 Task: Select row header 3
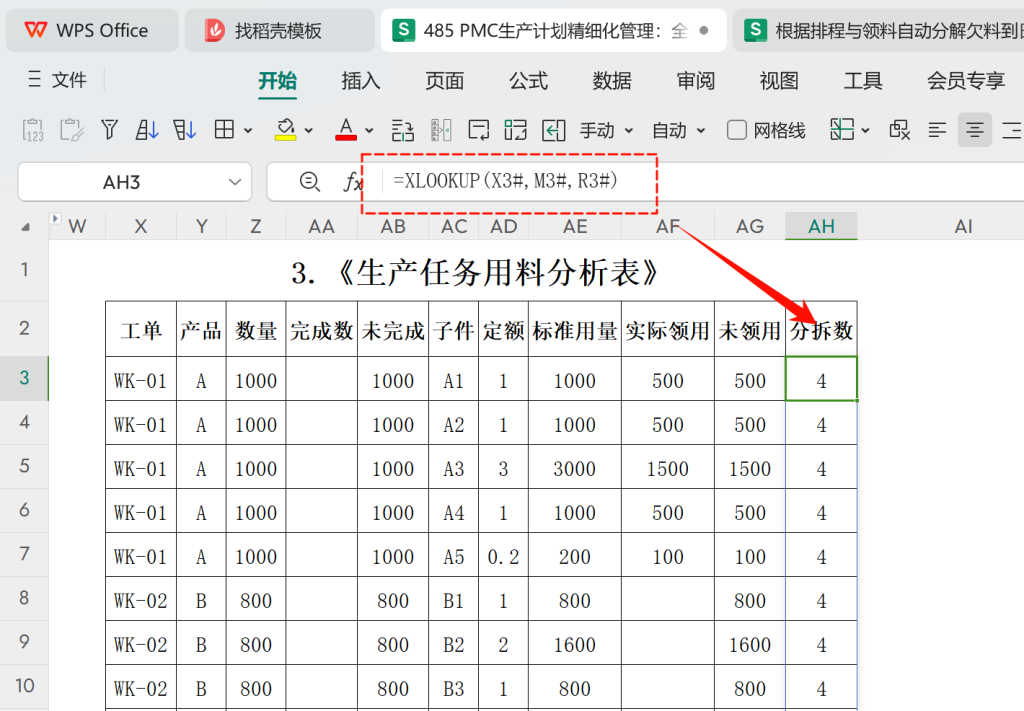pyautogui.click(x=24, y=377)
